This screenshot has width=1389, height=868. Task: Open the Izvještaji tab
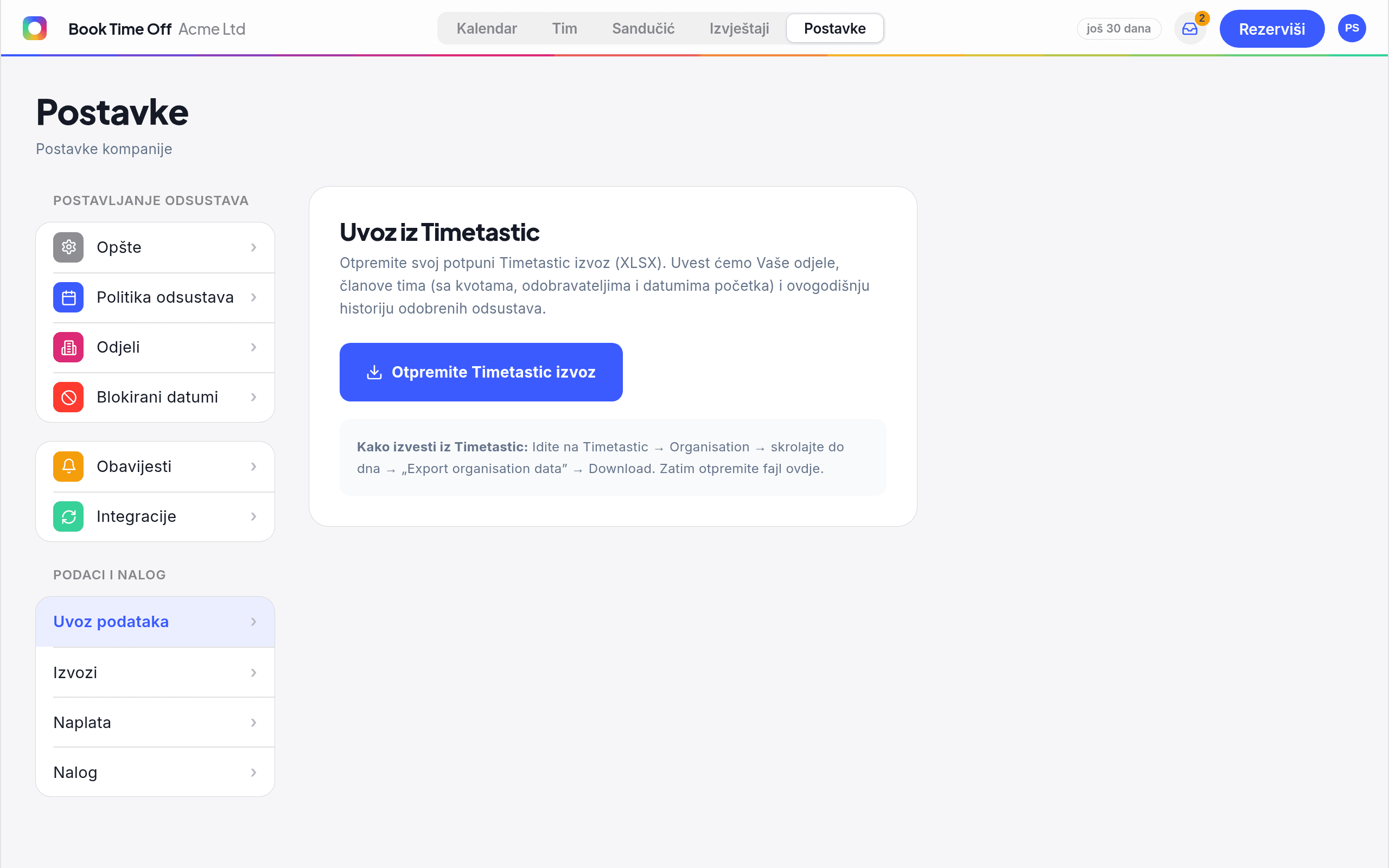(x=740, y=29)
